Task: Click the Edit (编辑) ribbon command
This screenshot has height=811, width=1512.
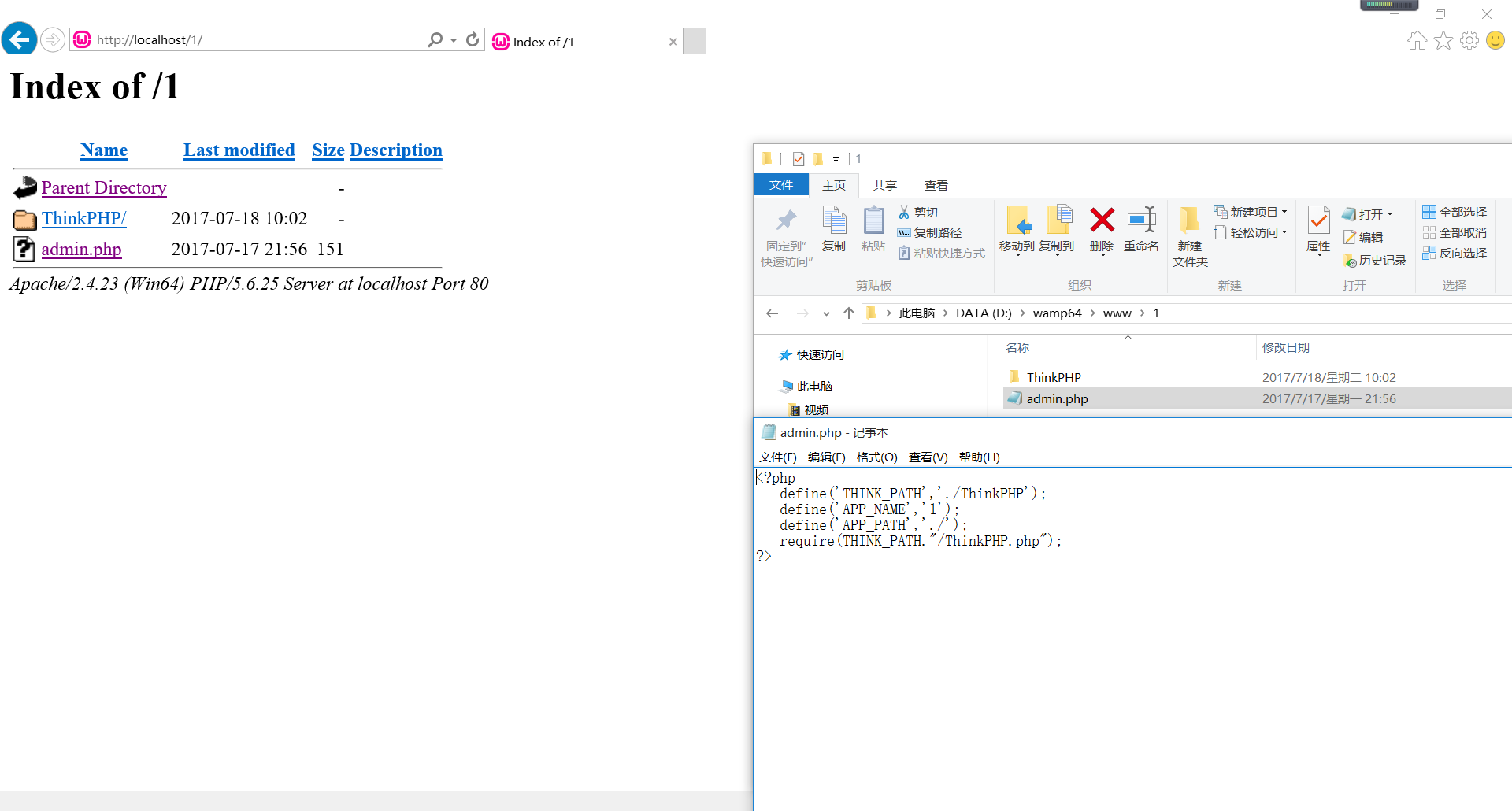Action: pos(1363,237)
